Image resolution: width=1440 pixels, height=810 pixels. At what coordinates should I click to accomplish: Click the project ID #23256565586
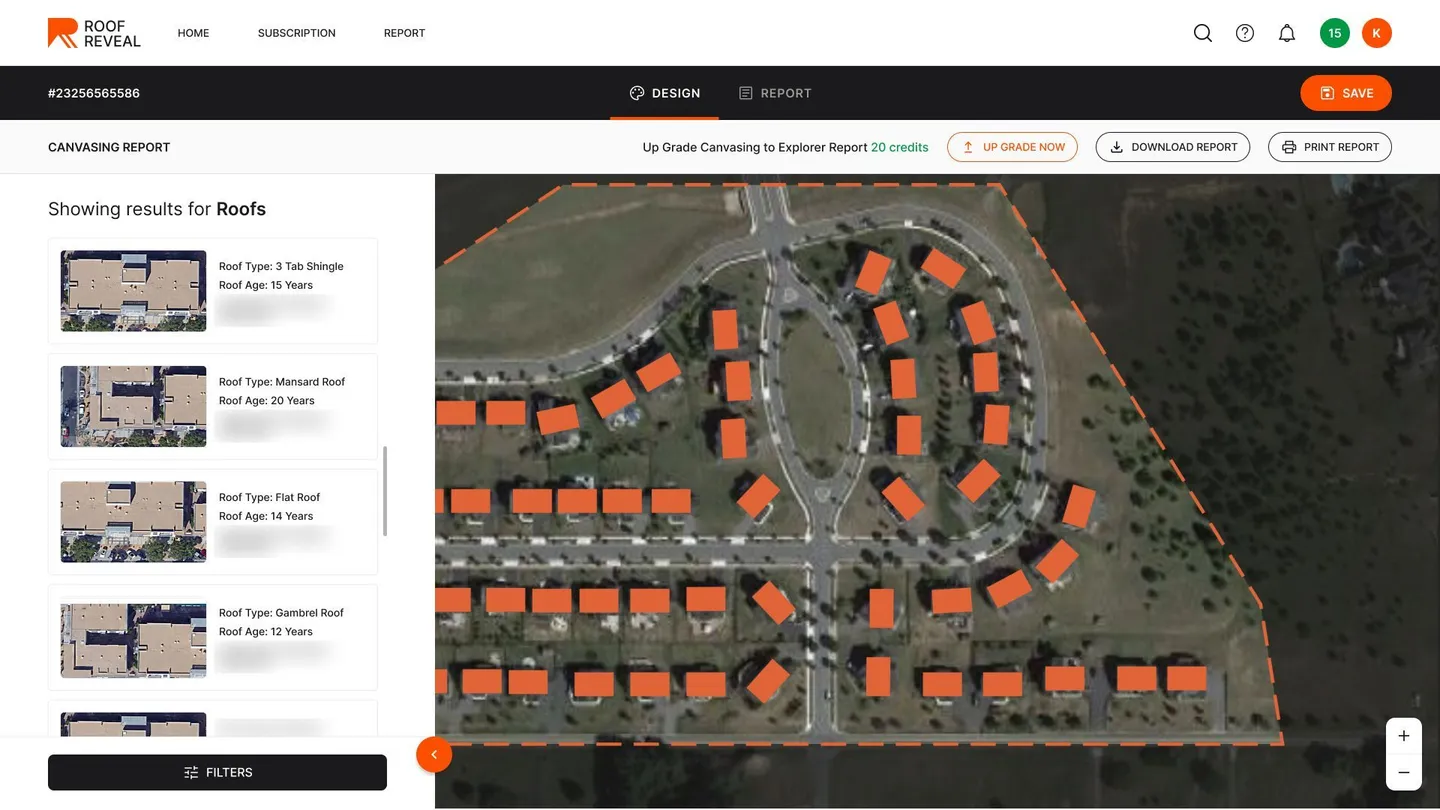pyautogui.click(x=94, y=93)
